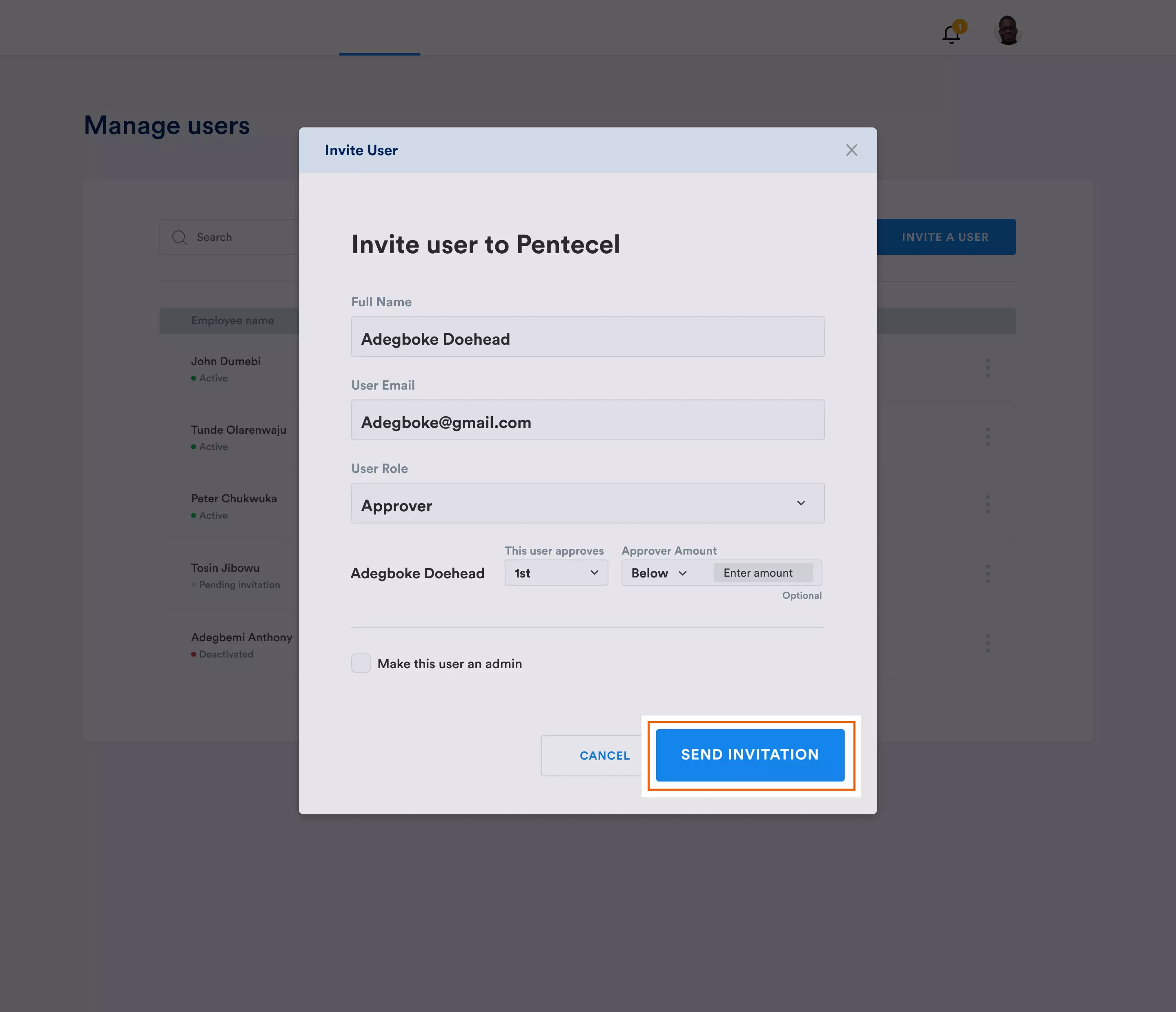Click the search magnifier icon
This screenshot has height=1012, width=1176.
point(179,237)
